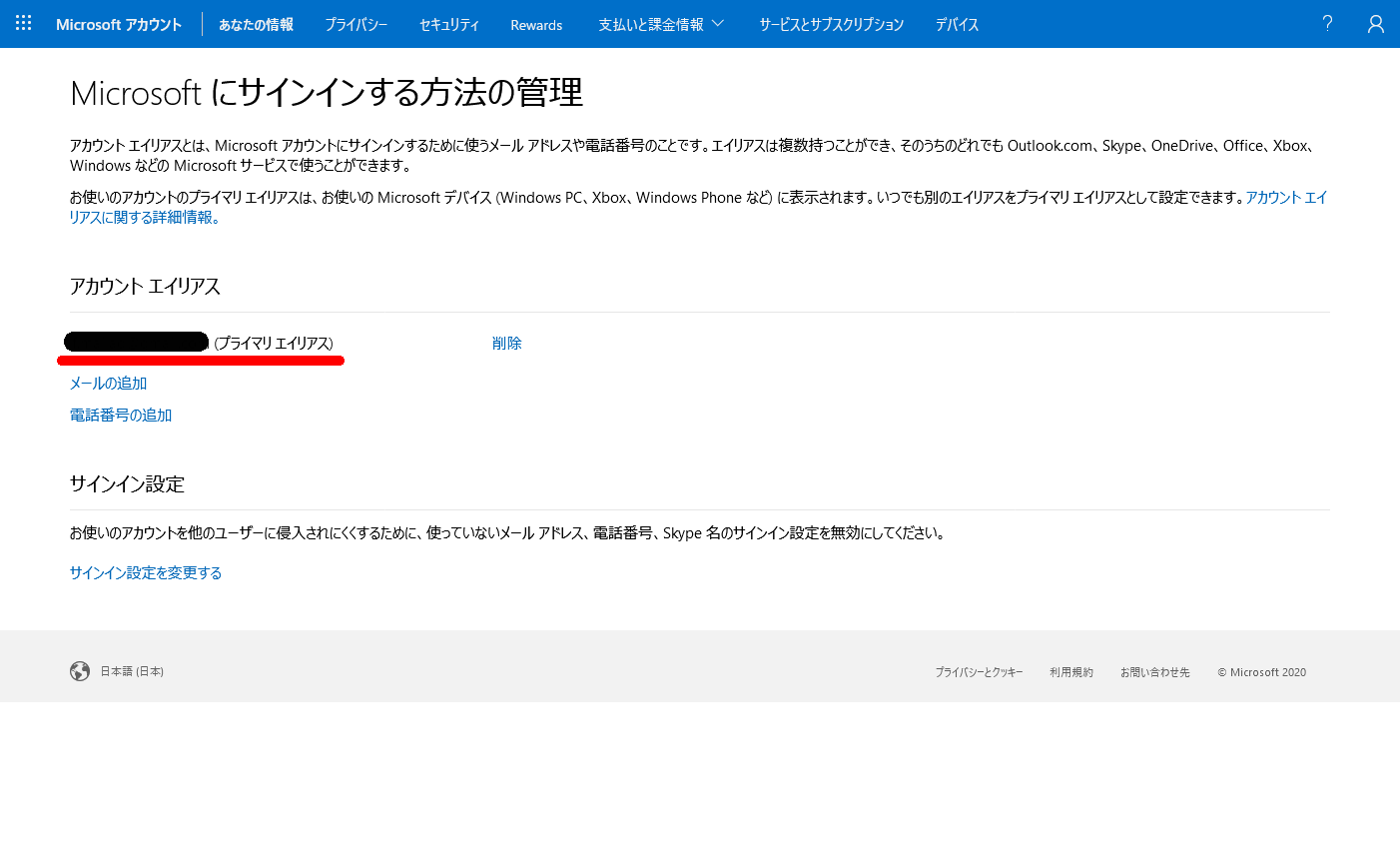Screen dimensions: 1400x863
Task: Open the デバイス tab
Action: pyautogui.click(x=957, y=24)
